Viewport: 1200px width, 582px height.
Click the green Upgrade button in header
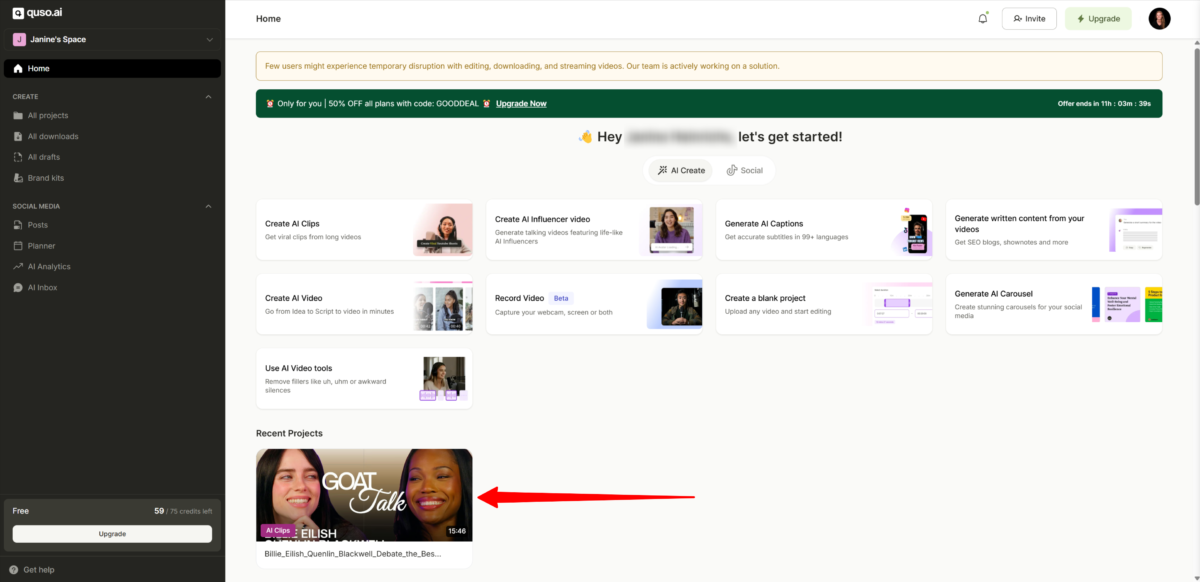pyautogui.click(x=1098, y=19)
